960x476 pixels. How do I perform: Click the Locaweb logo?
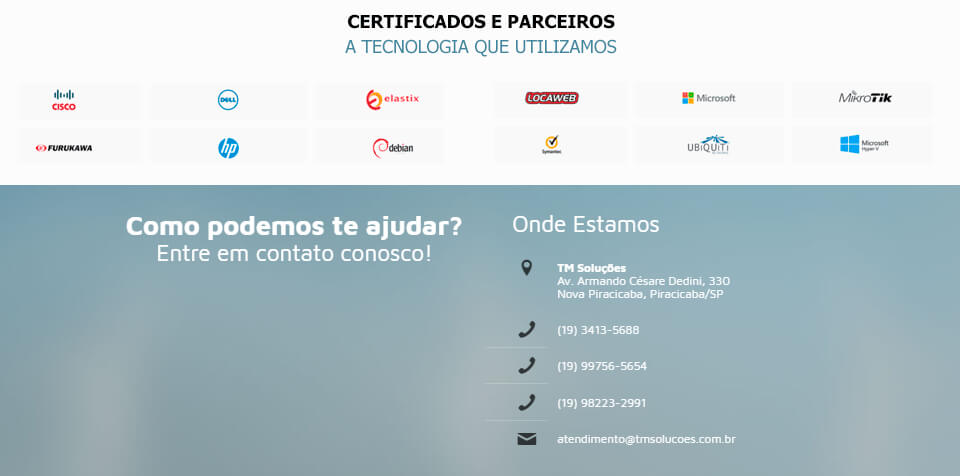(x=552, y=98)
